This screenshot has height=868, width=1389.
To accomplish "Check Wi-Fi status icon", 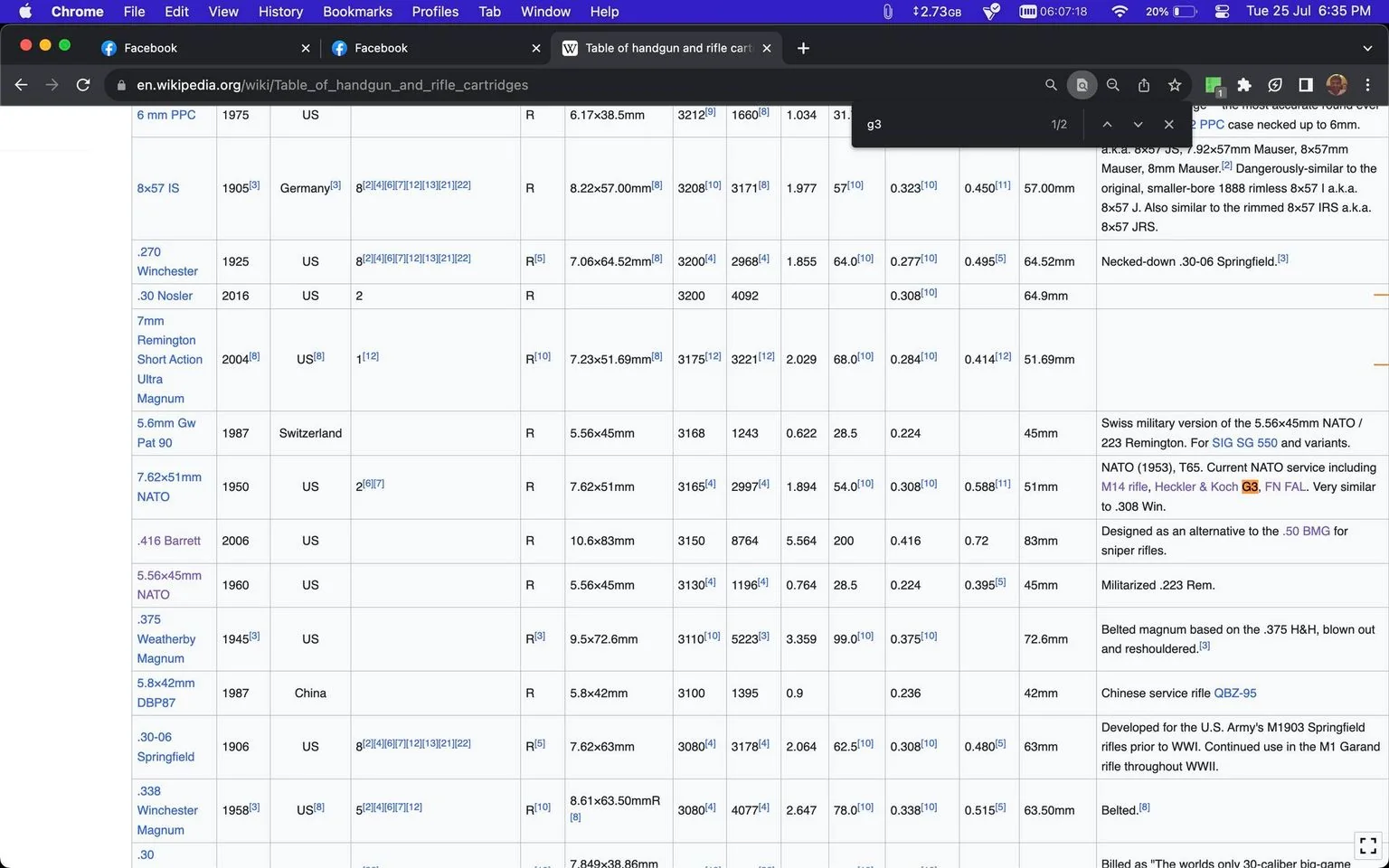I will tap(1120, 12).
